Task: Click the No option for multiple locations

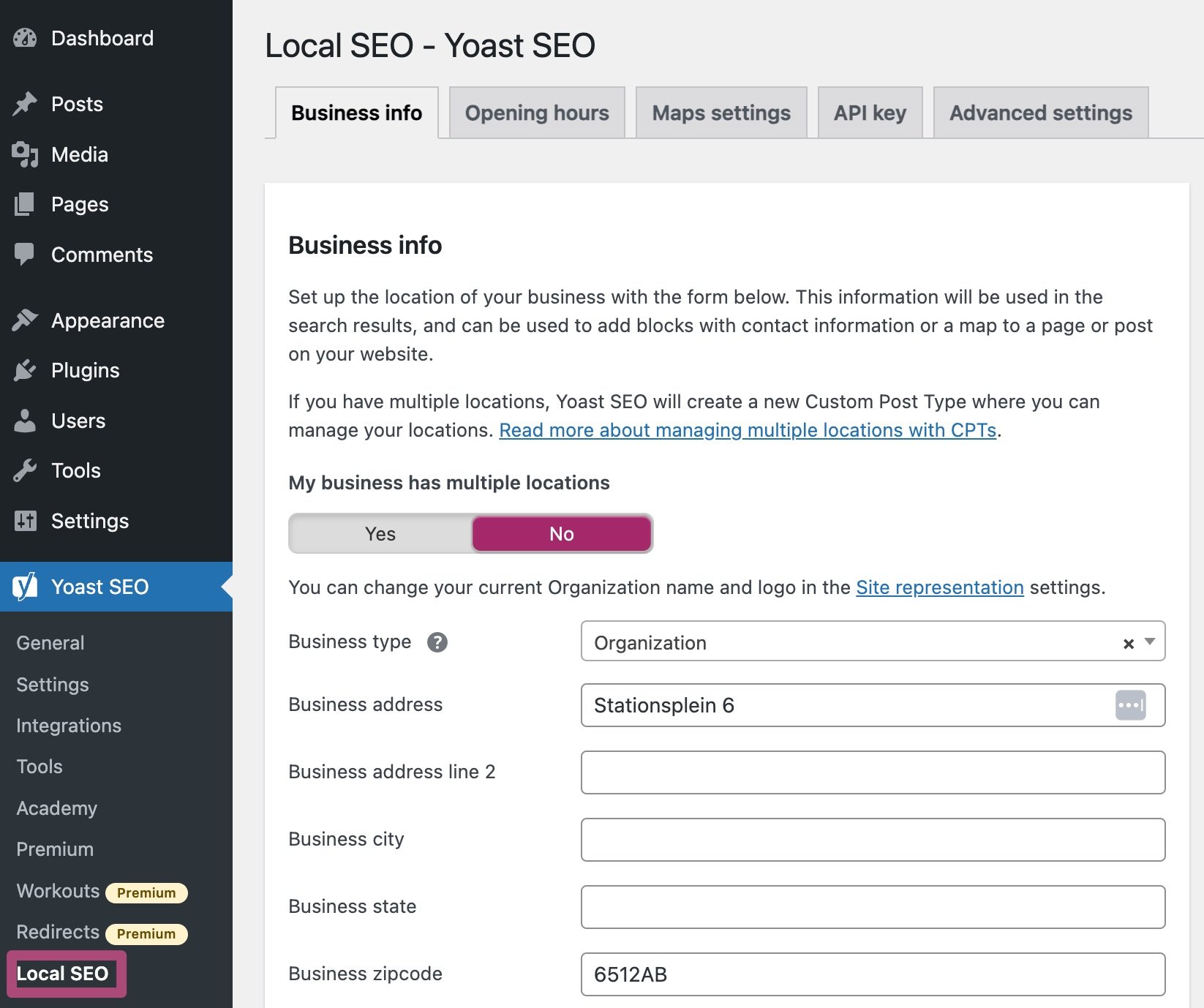Action: [x=560, y=533]
